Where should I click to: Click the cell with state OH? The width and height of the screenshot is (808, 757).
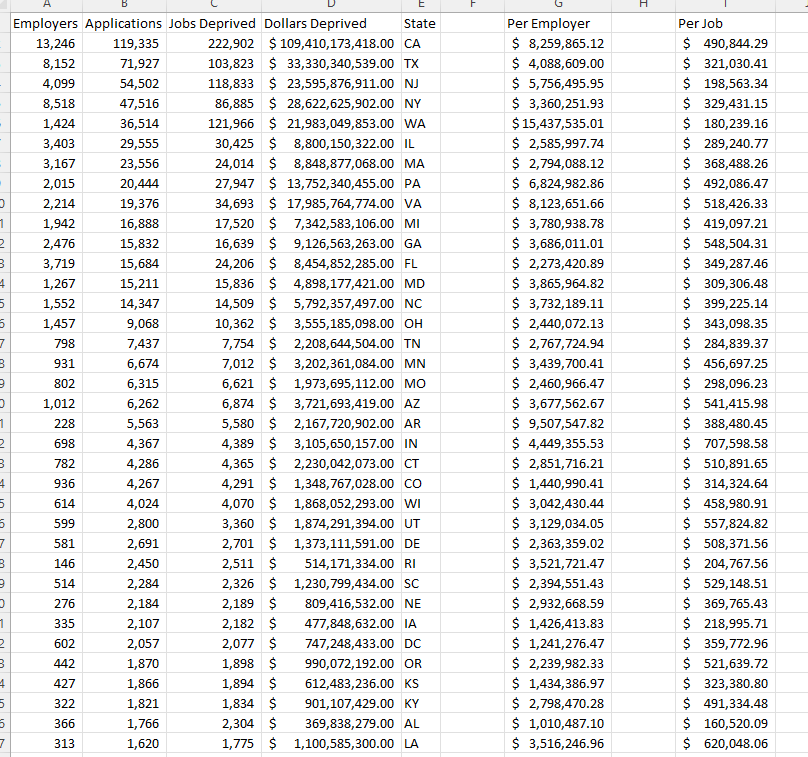(x=421, y=324)
